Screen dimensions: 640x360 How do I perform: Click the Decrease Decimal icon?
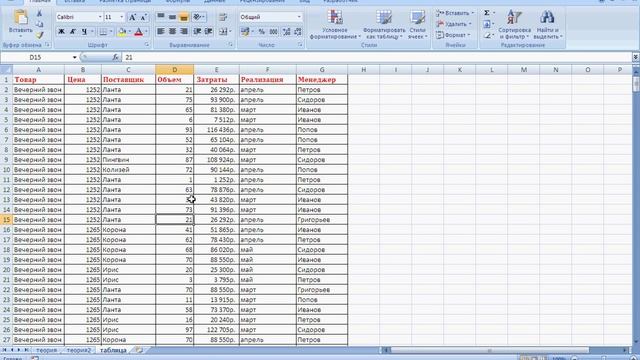(x=298, y=31)
